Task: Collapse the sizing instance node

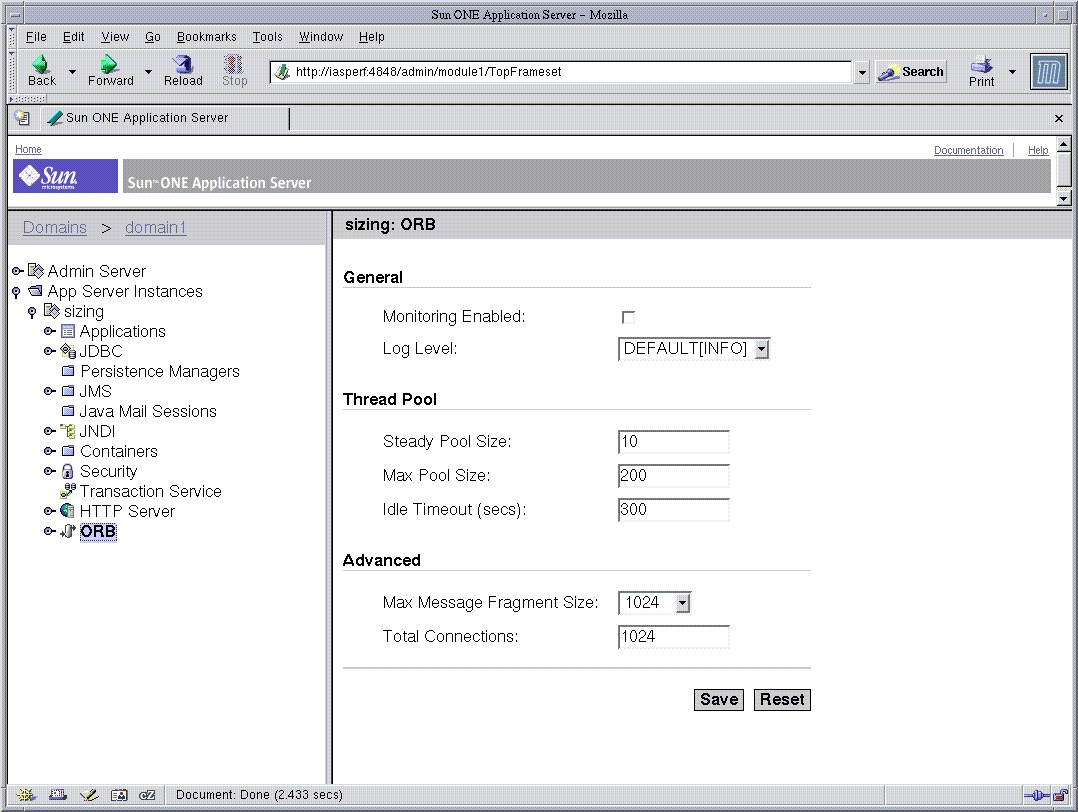Action: (32, 312)
